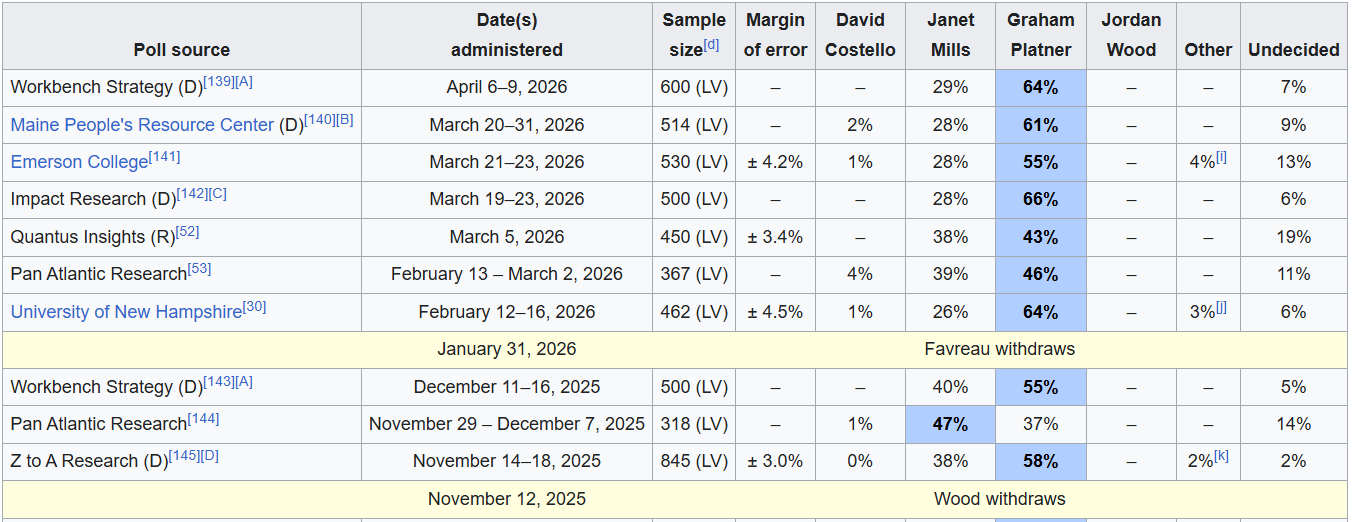Image resolution: width=1352 pixels, height=522 pixels.
Task: Click the "Favreau withdraws" row text
Action: pos(1000,349)
